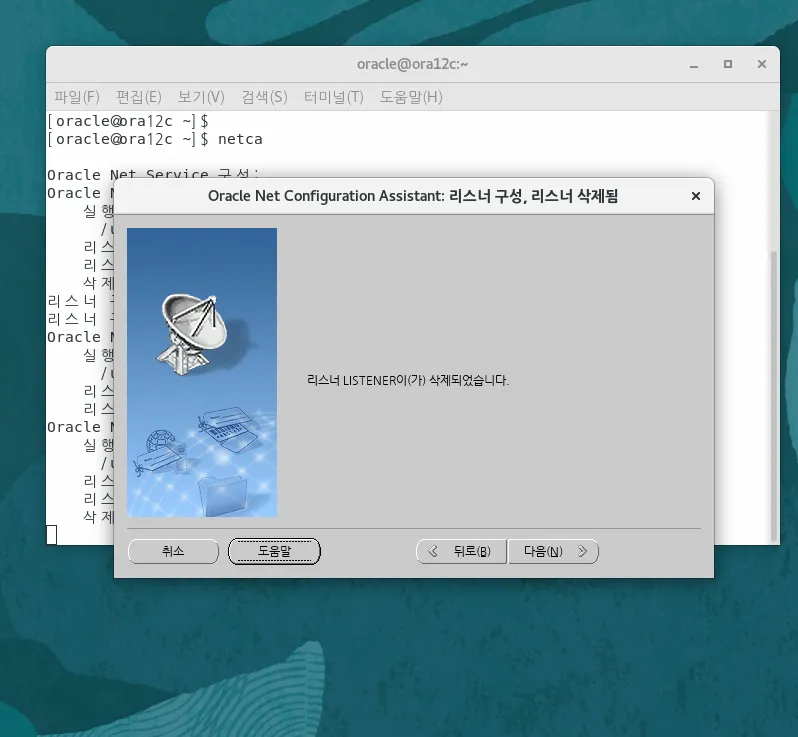The height and width of the screenshot is (737, 798).
Task: Click the 'netca' command text in terminal
Action: 240,139
